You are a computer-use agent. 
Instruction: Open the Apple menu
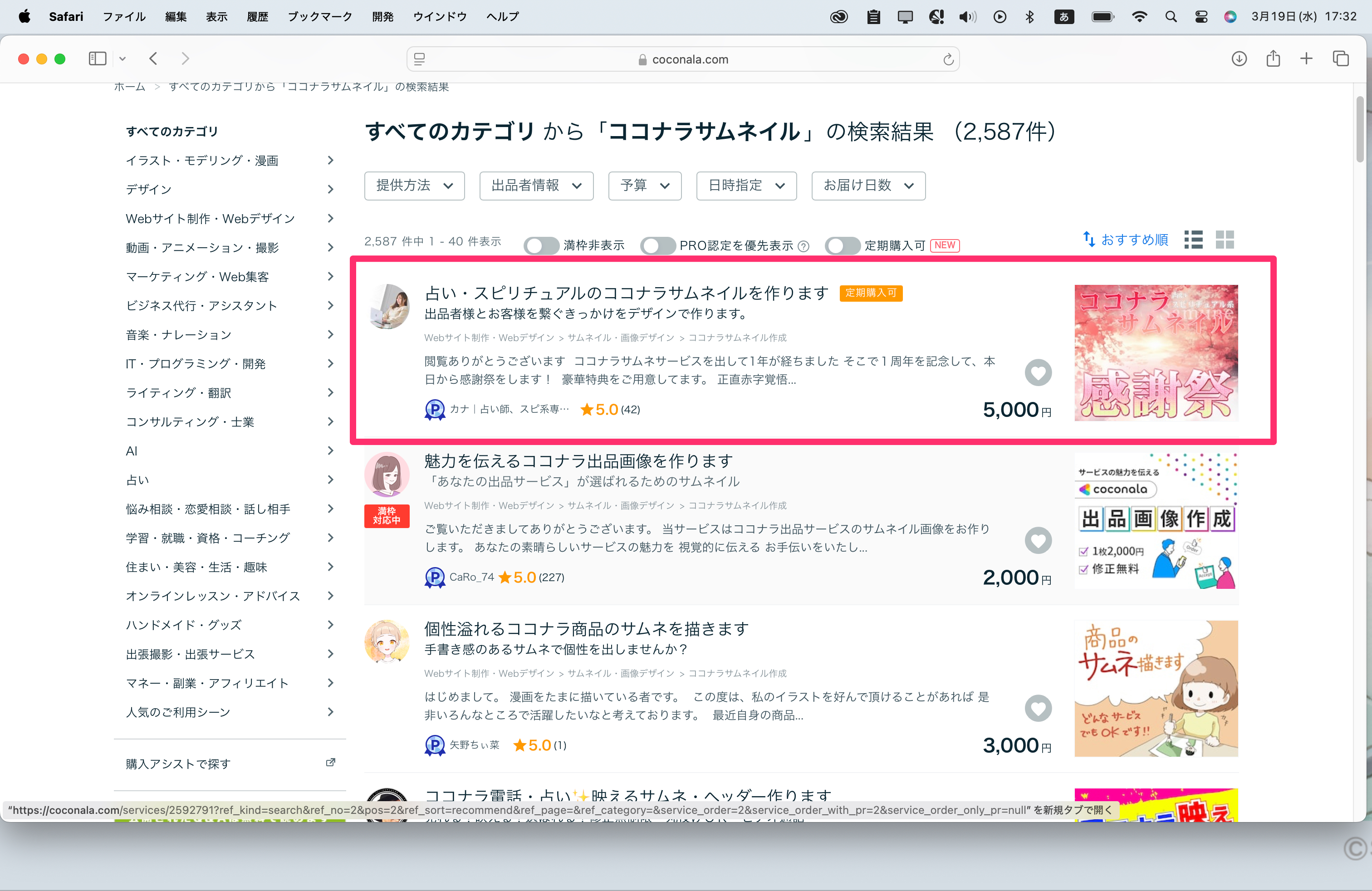tap(24, 16)
